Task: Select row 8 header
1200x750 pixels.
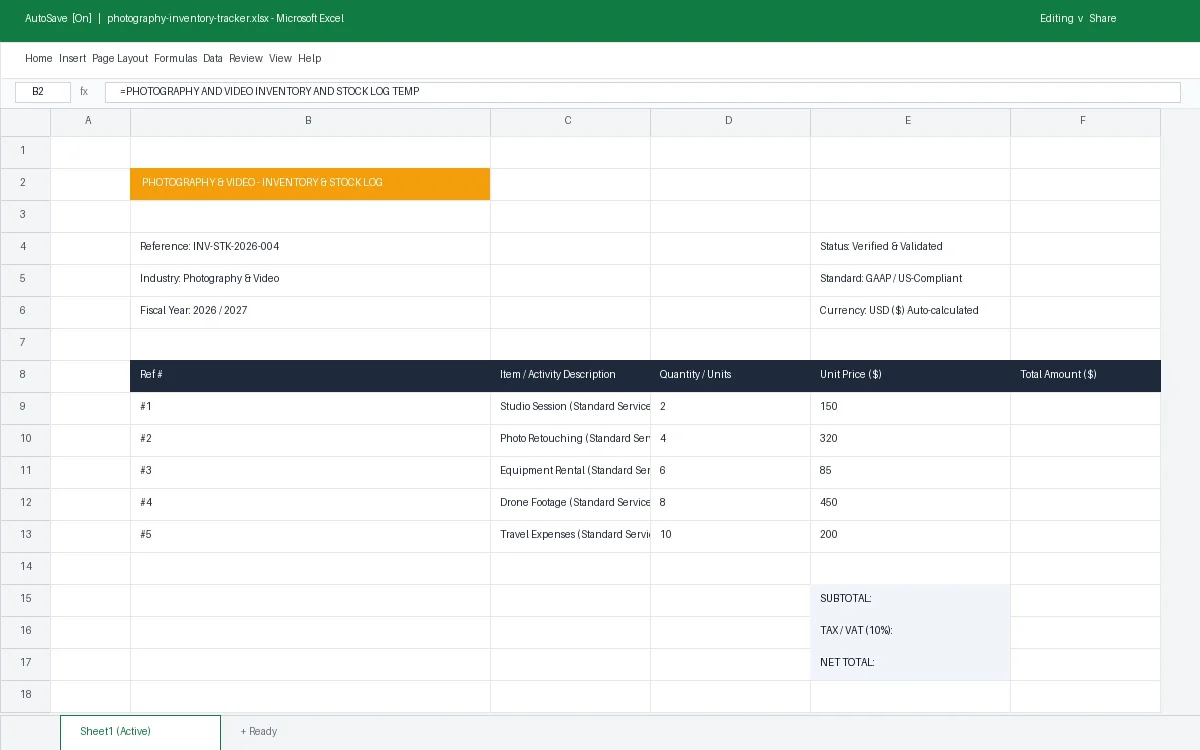Action: point(25,376)
